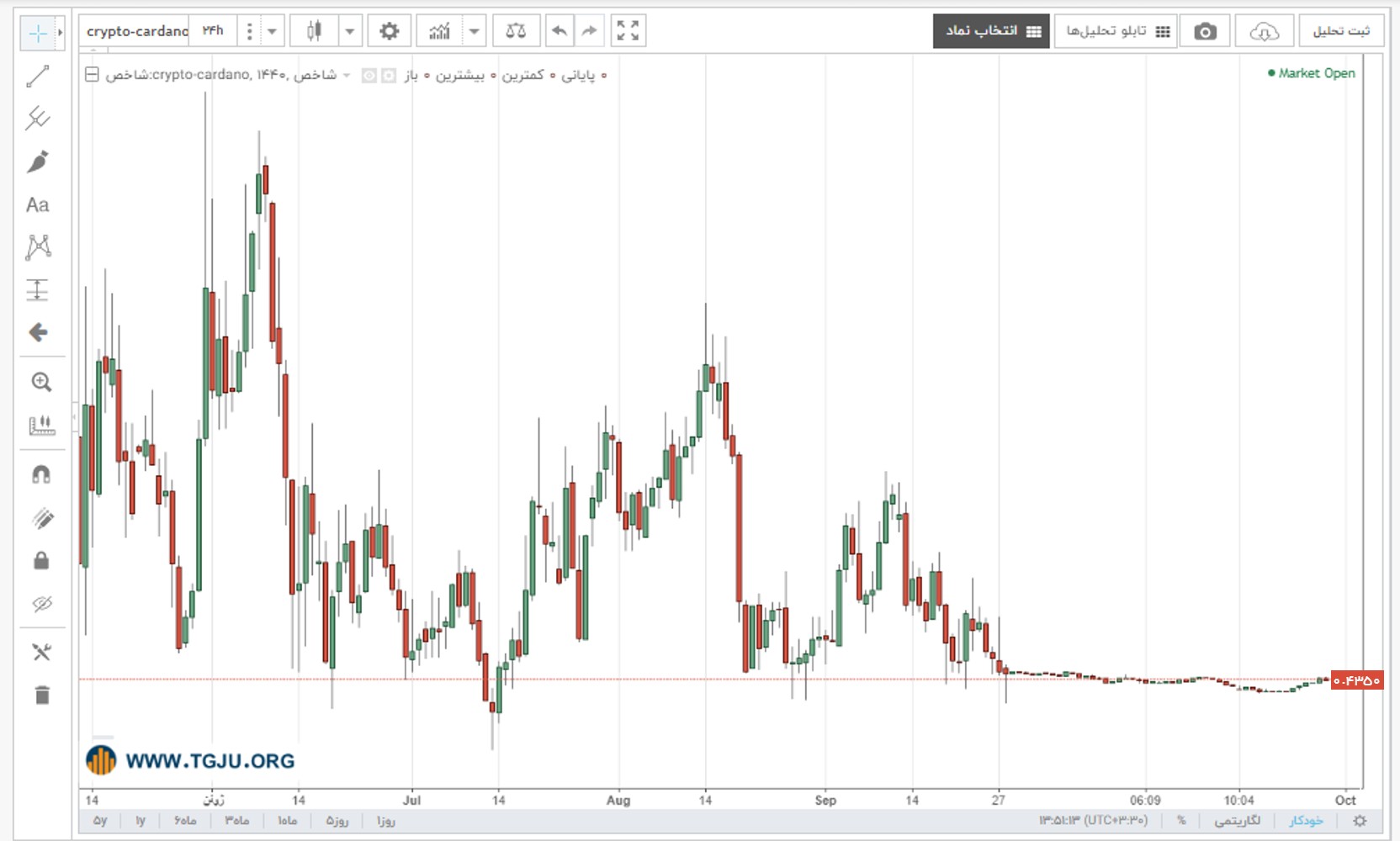The image size is (1400, 841).
Task: Open chart settings gear in toolbar
Action: click(x=389, y=31)
